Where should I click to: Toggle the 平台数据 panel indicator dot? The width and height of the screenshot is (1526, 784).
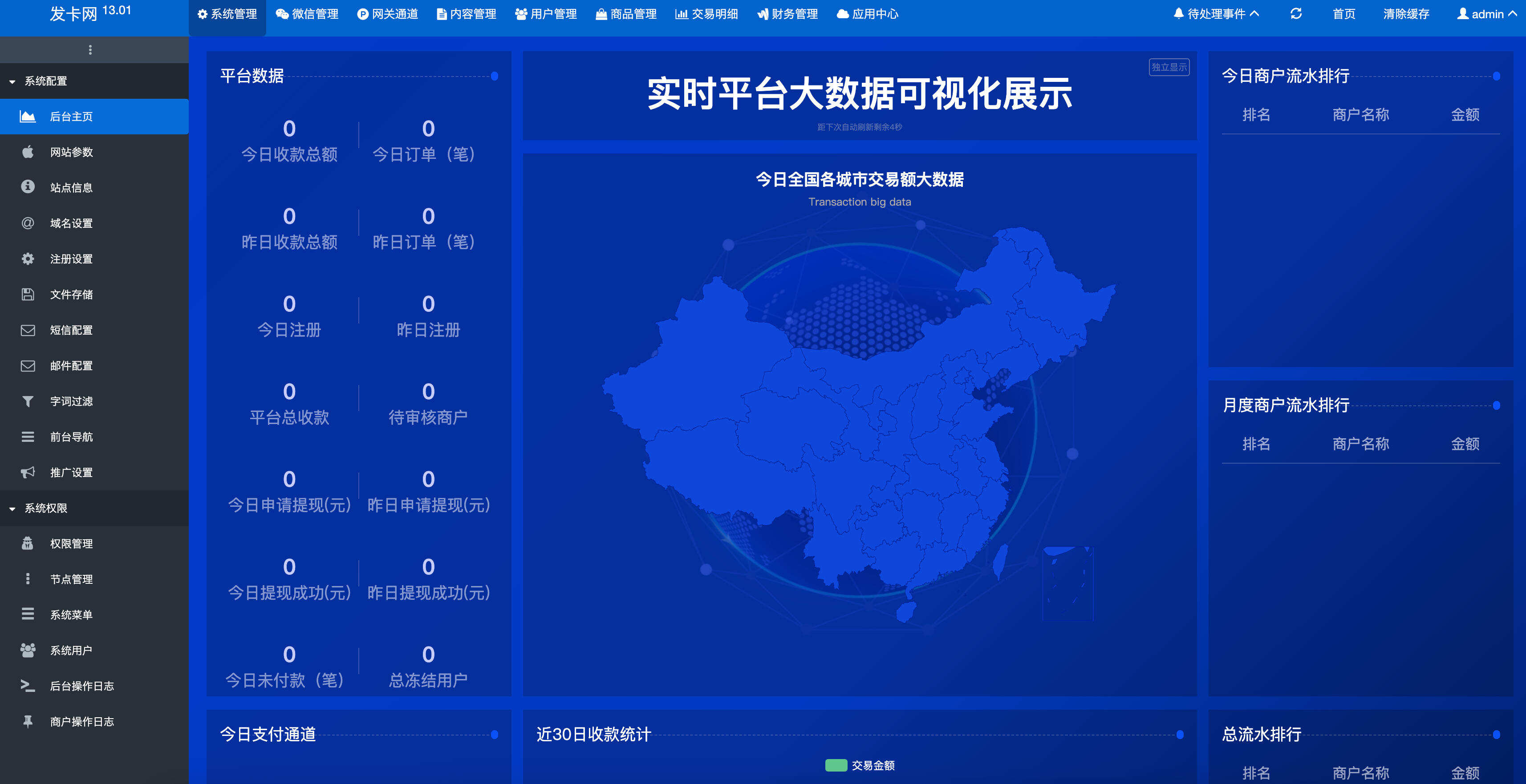click(495, 77)
